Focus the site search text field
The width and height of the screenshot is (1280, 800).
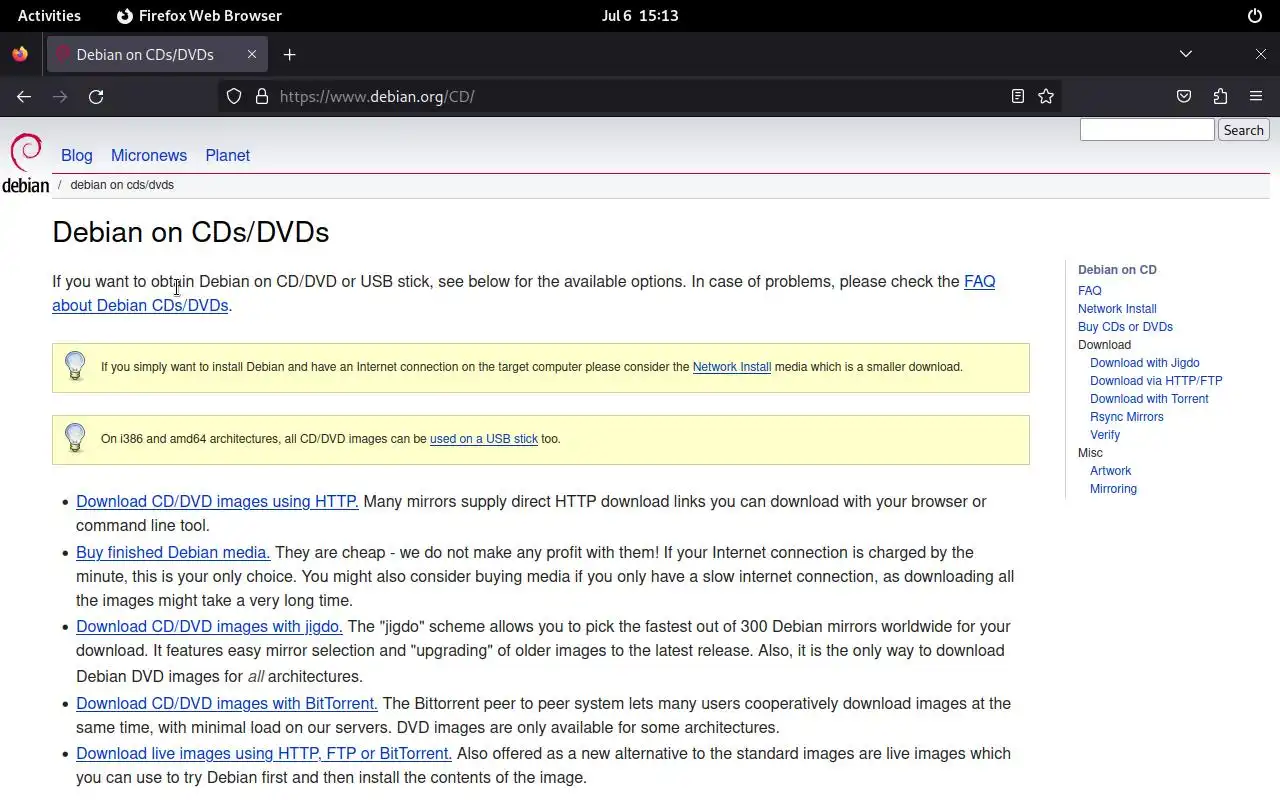[x=1147, y=130]
